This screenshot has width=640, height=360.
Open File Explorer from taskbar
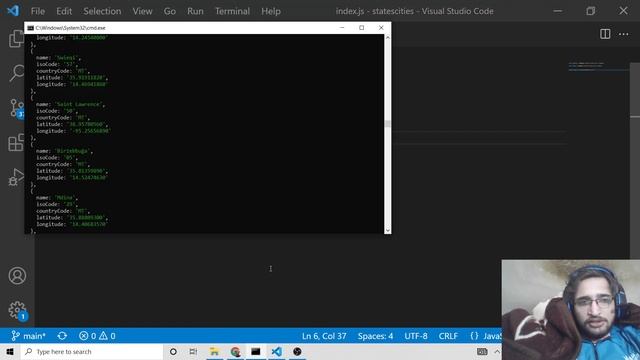tap(214, 351)
